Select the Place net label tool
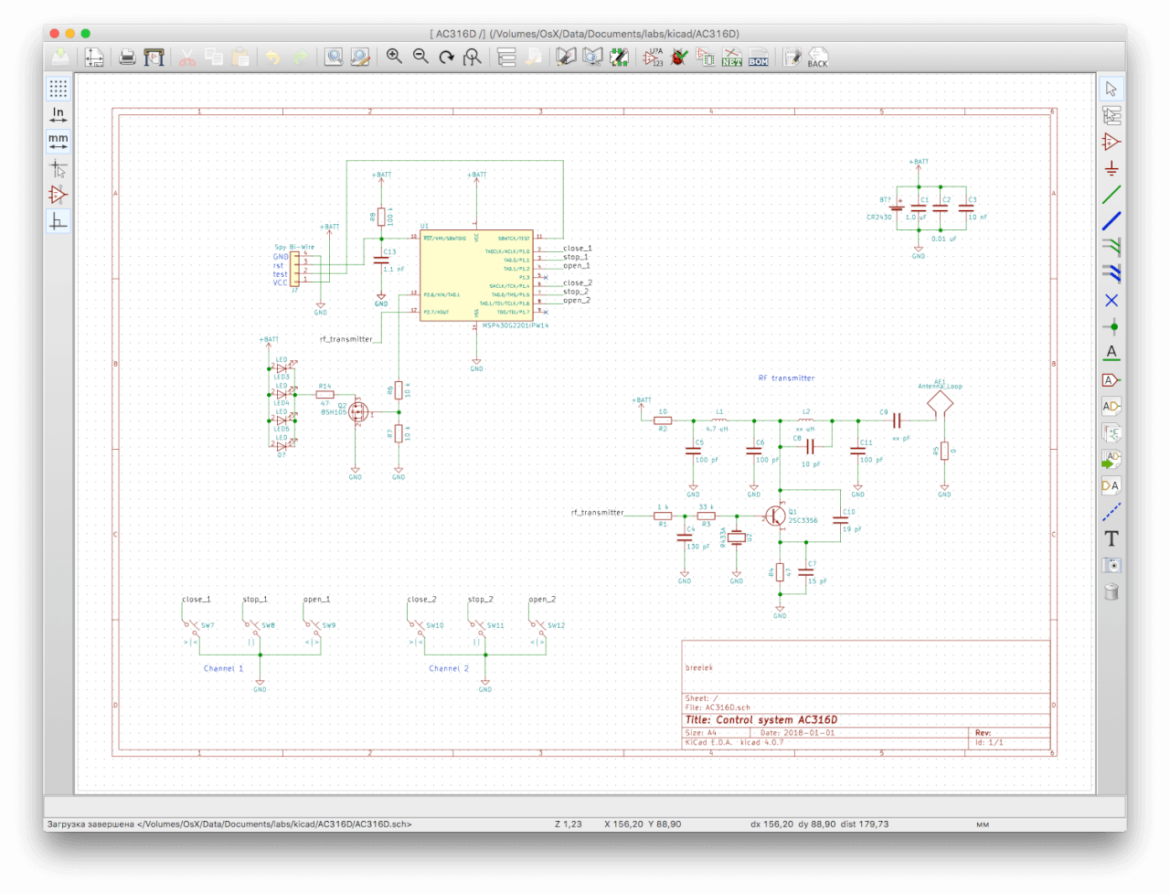 1111,353
